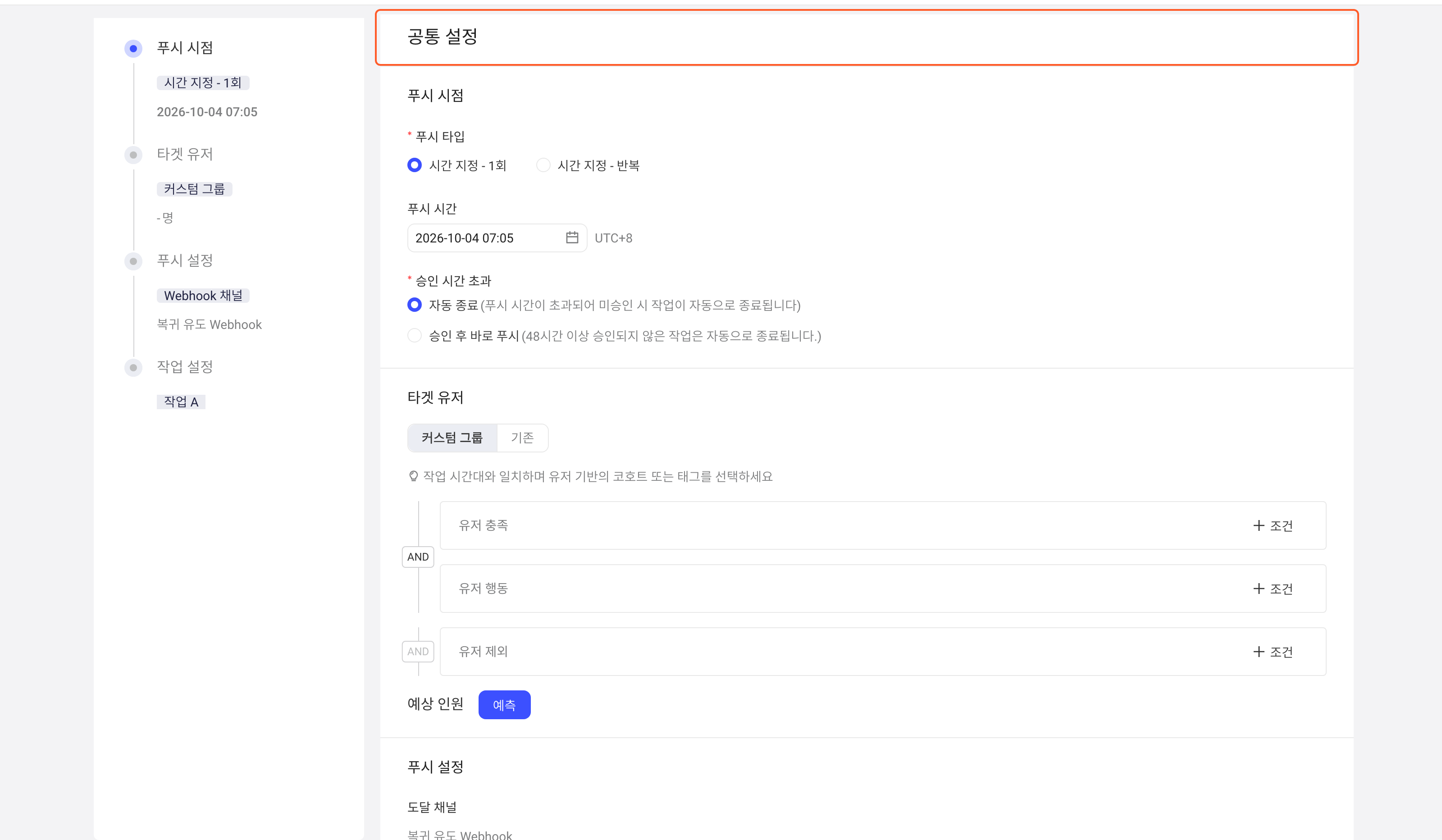Click sidebar date '2026-10-04 07:05'
This screenshot has height=840, width=1442.
tap(207, 112)
